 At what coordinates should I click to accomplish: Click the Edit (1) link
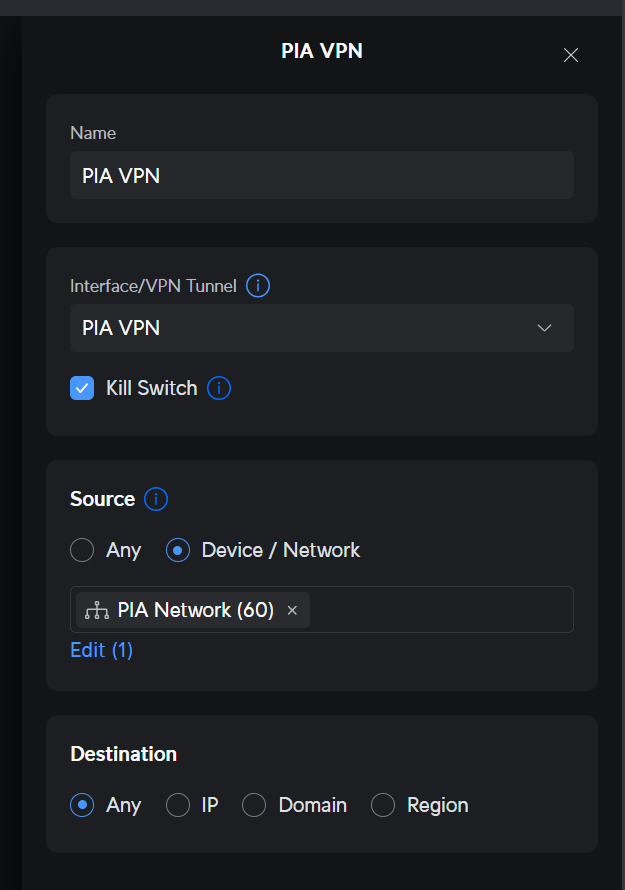point(102,650)
